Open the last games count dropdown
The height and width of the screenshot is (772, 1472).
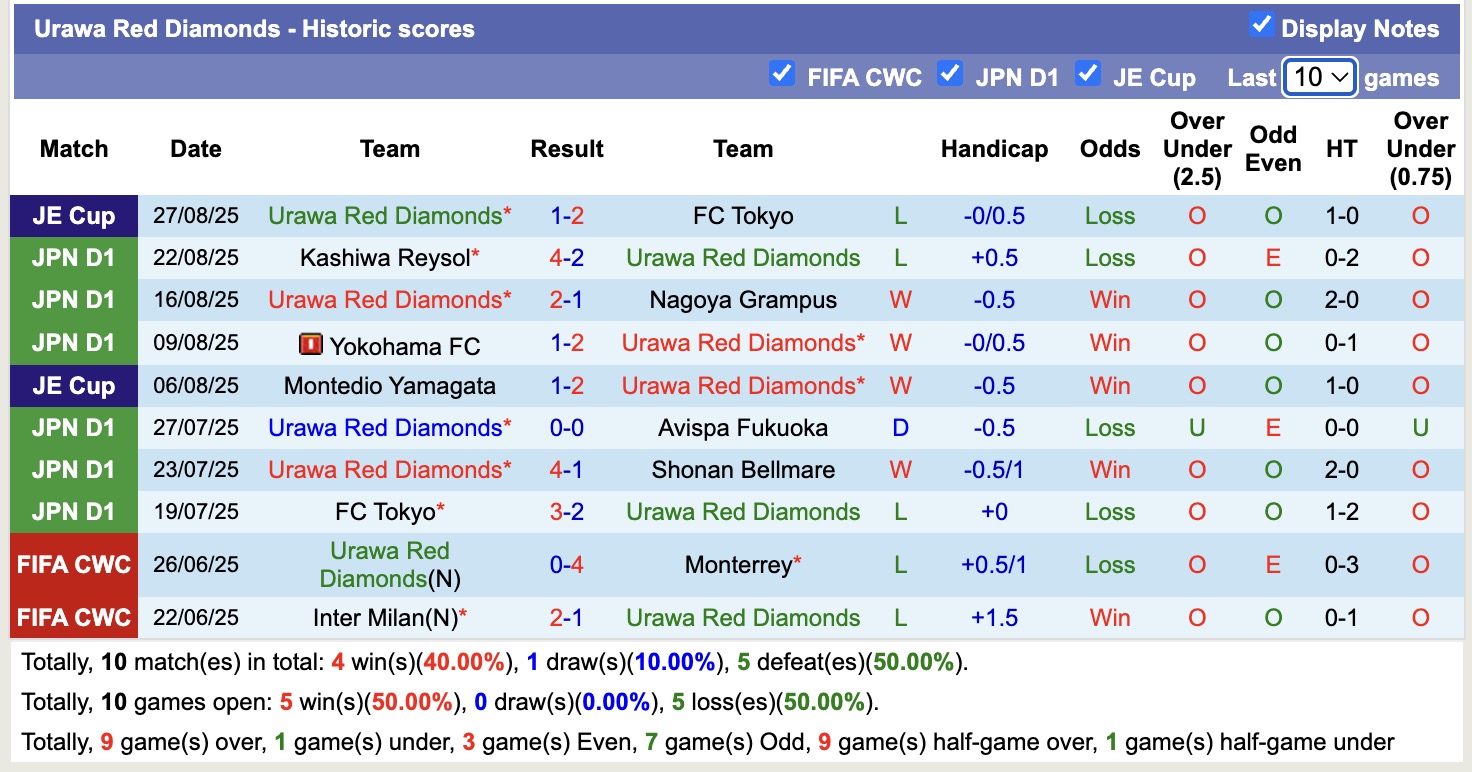click(1319, 76)
